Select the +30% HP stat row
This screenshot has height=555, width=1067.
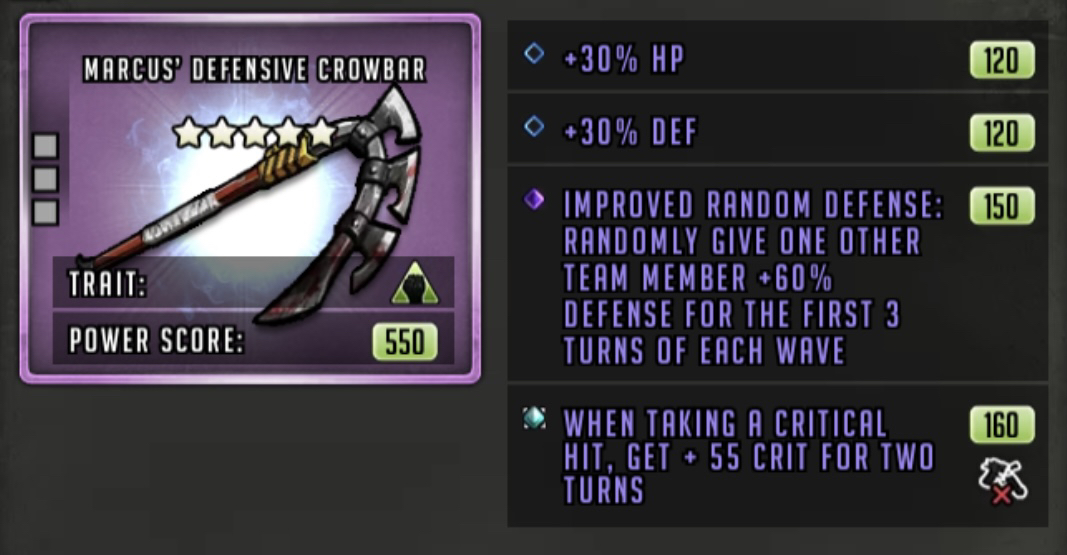pos(778,56)
